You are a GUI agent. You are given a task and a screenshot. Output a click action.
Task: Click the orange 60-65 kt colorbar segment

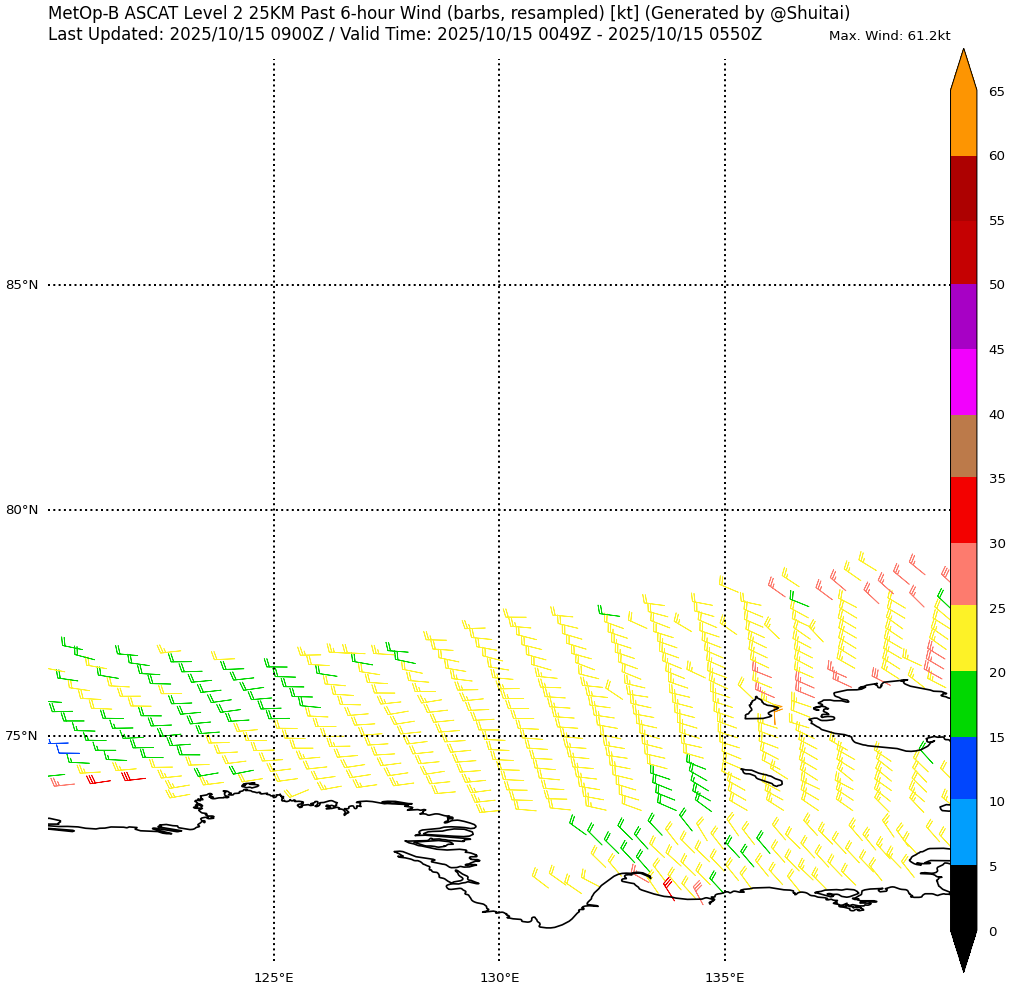(x=963, y=123)
